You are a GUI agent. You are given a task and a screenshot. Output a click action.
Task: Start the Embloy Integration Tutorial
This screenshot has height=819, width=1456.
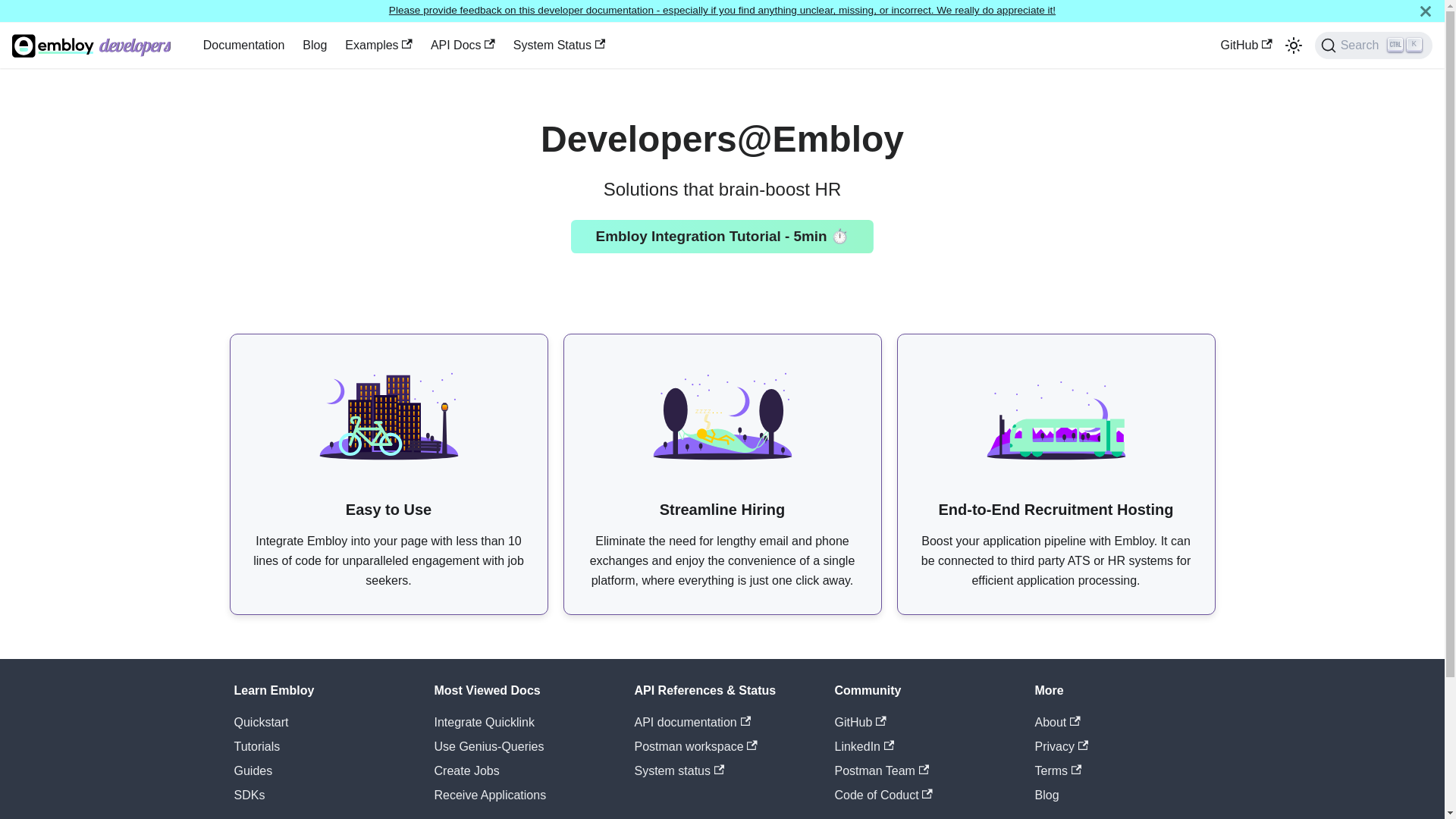click(x=722, y=237)
